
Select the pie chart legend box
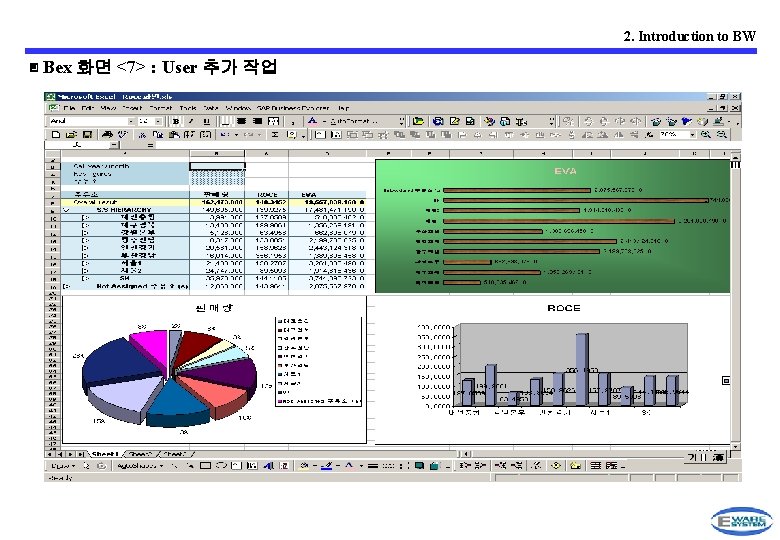[318, 361]
